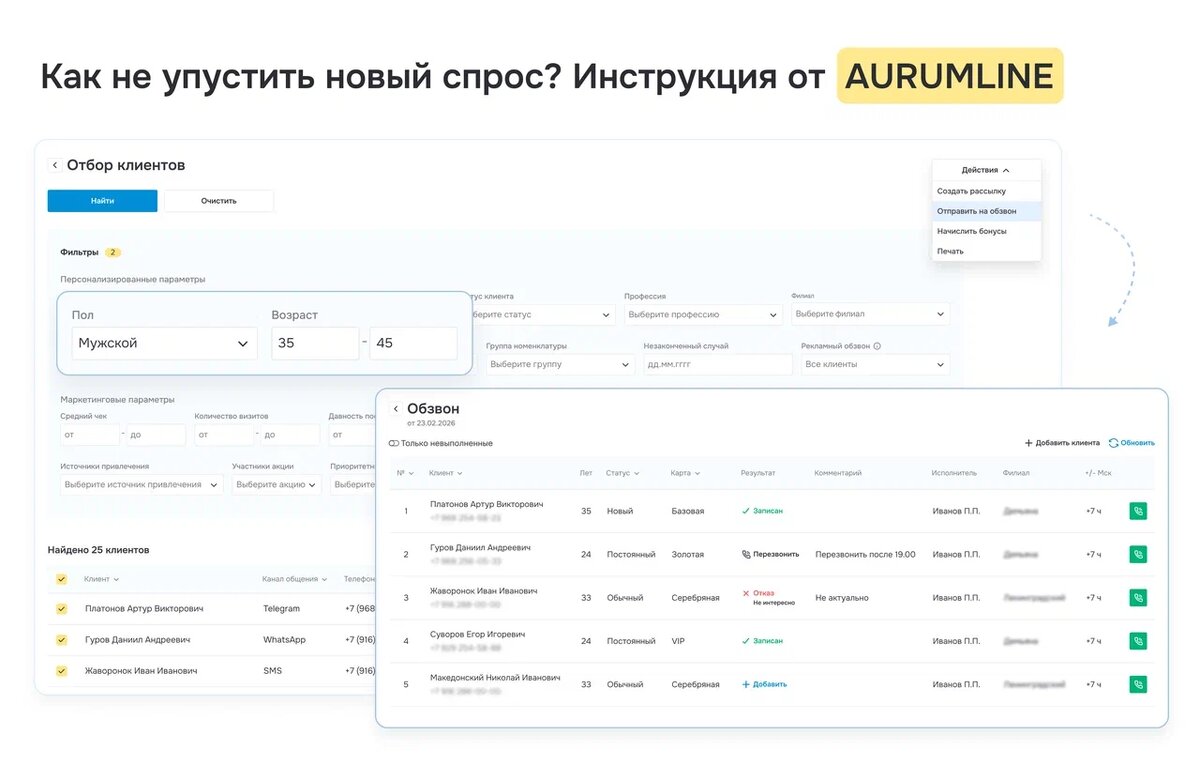Screen dimensions: 1200x765
Task: Uncheck Платонов Артур Викторович in found clients list
Action: pos(62,609)
